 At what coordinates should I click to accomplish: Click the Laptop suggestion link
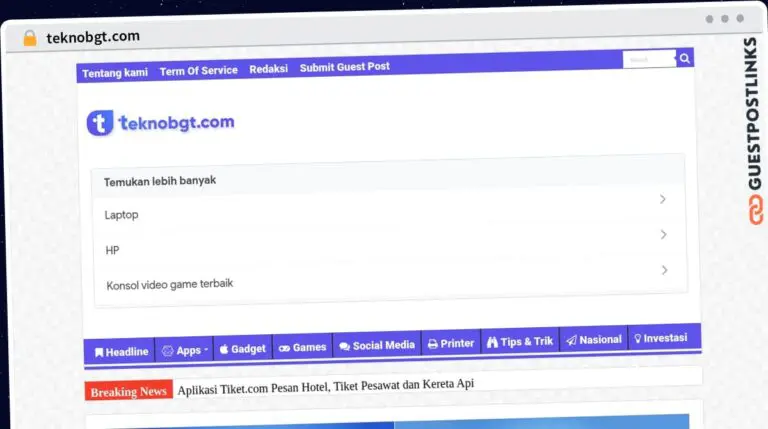pyautogui.click(x=121, y=215)
